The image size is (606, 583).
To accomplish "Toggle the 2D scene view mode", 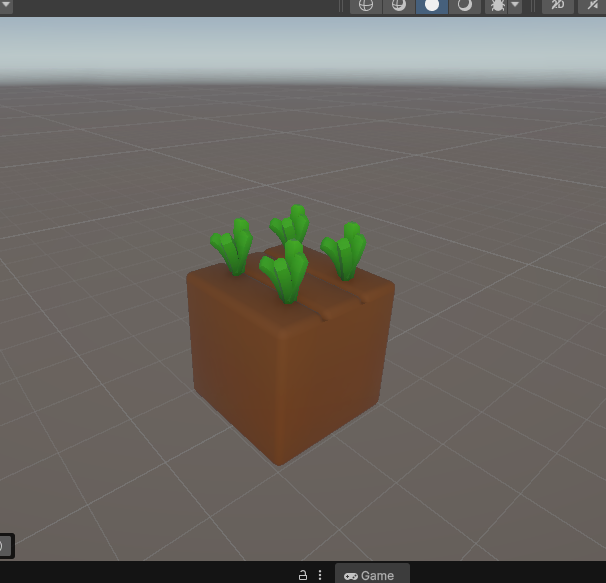I will [558, 5].
